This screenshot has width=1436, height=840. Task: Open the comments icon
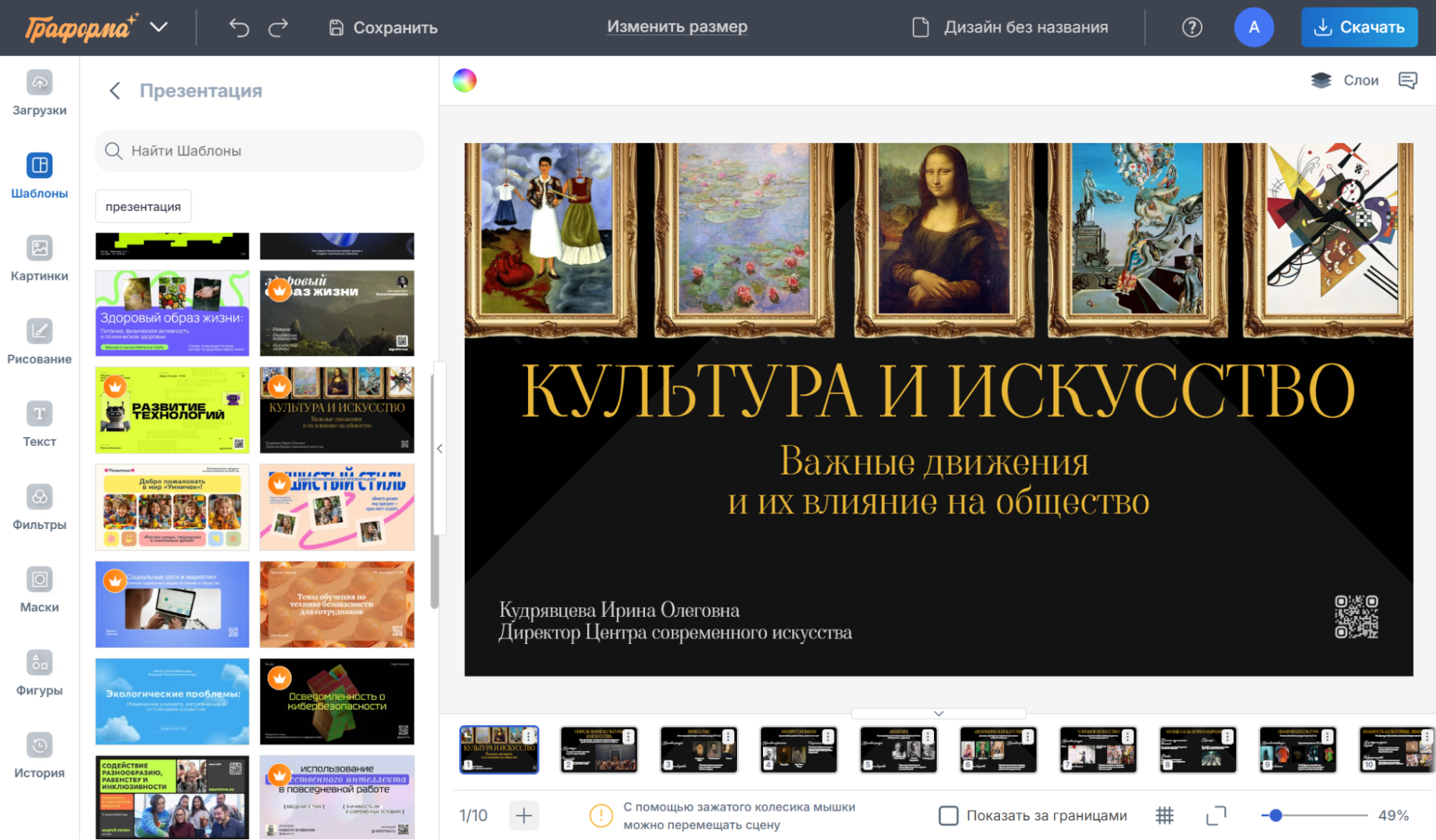(x=1407, y=80)
